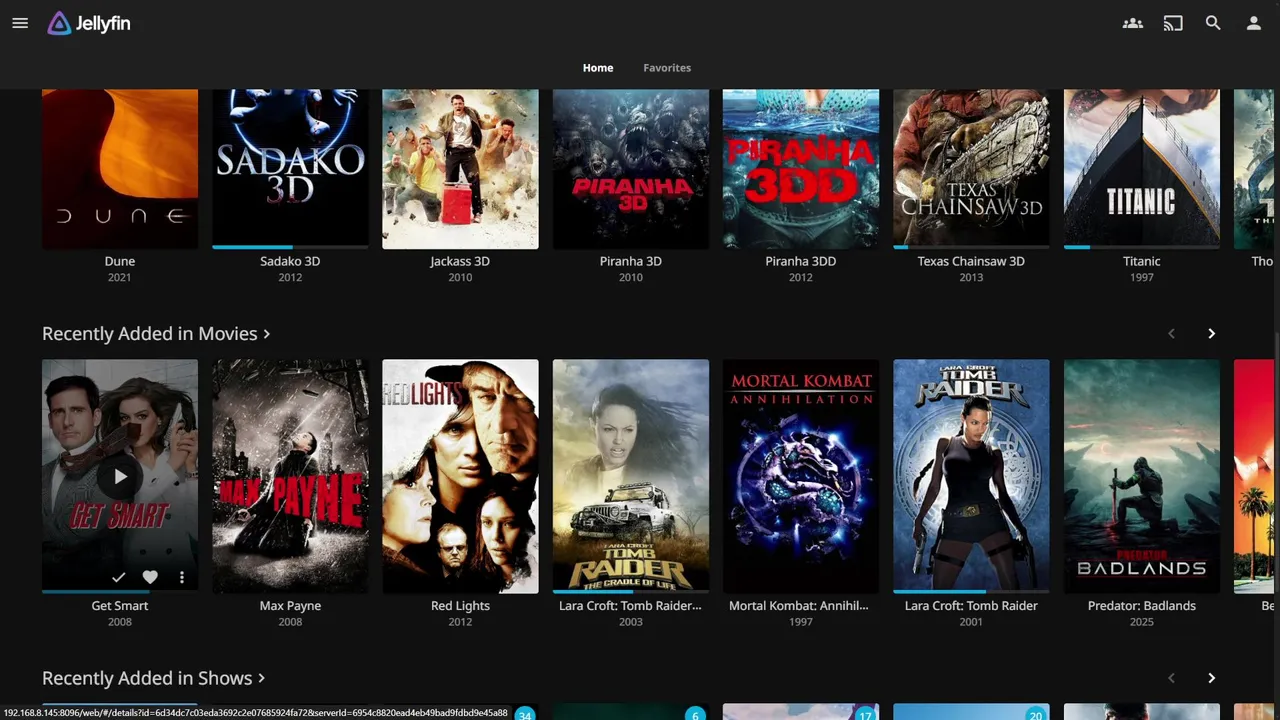Click the Titanic playback progress bar

(1142, 247)
